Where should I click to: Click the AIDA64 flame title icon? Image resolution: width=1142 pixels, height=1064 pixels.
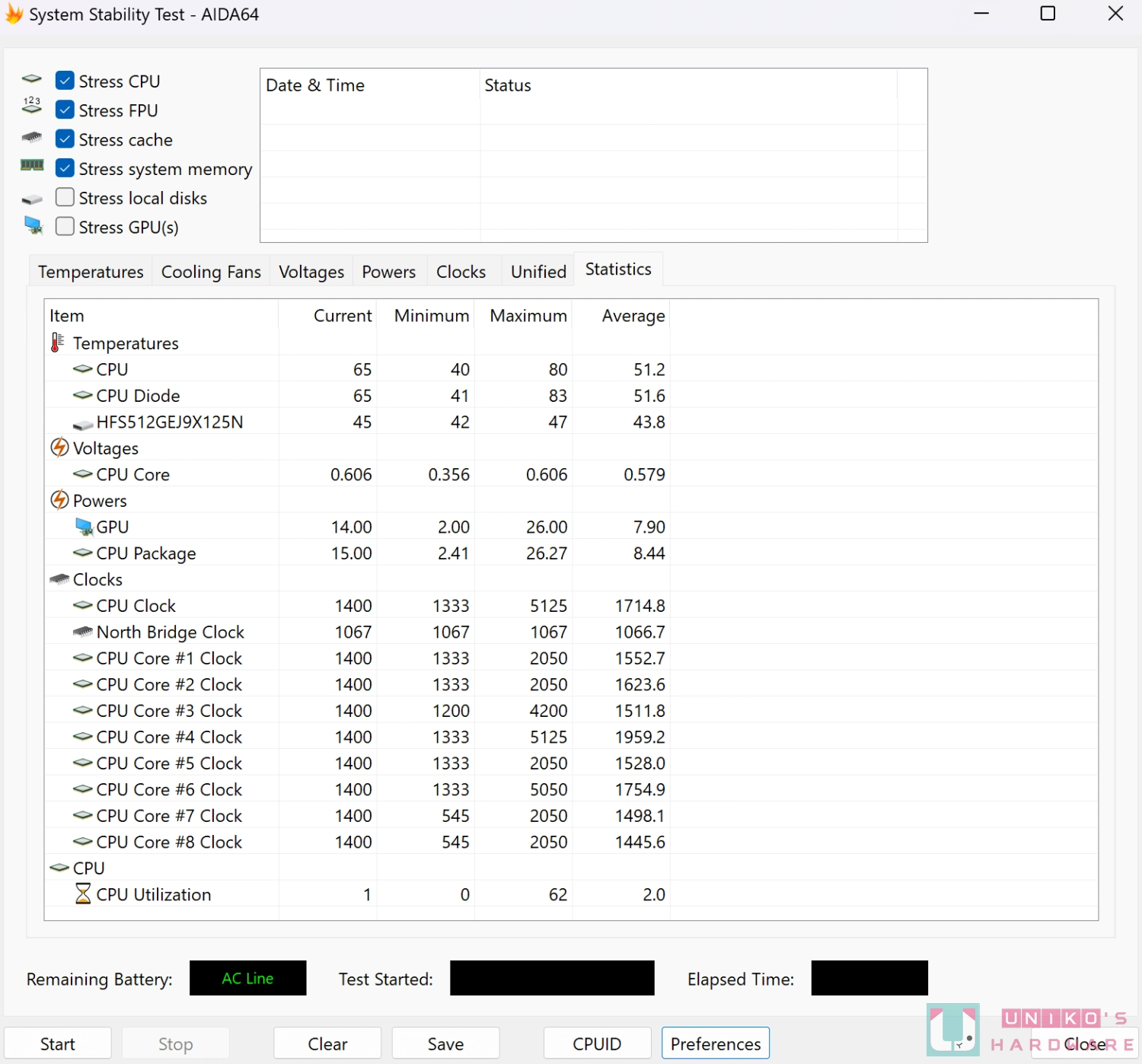coord(14,14)
